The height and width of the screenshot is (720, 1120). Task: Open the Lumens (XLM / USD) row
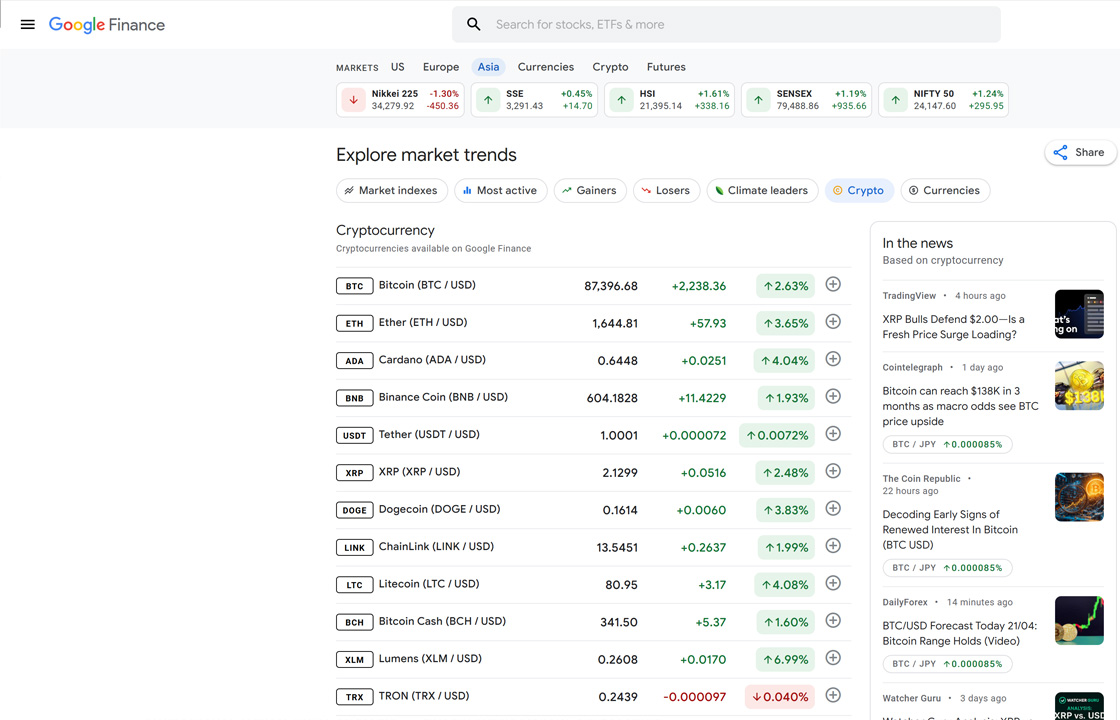click(593, 659)
